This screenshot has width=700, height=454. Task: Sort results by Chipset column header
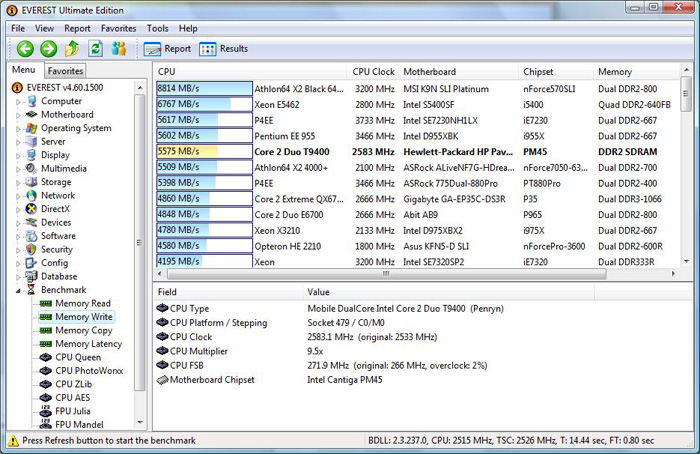click(556, 72)
